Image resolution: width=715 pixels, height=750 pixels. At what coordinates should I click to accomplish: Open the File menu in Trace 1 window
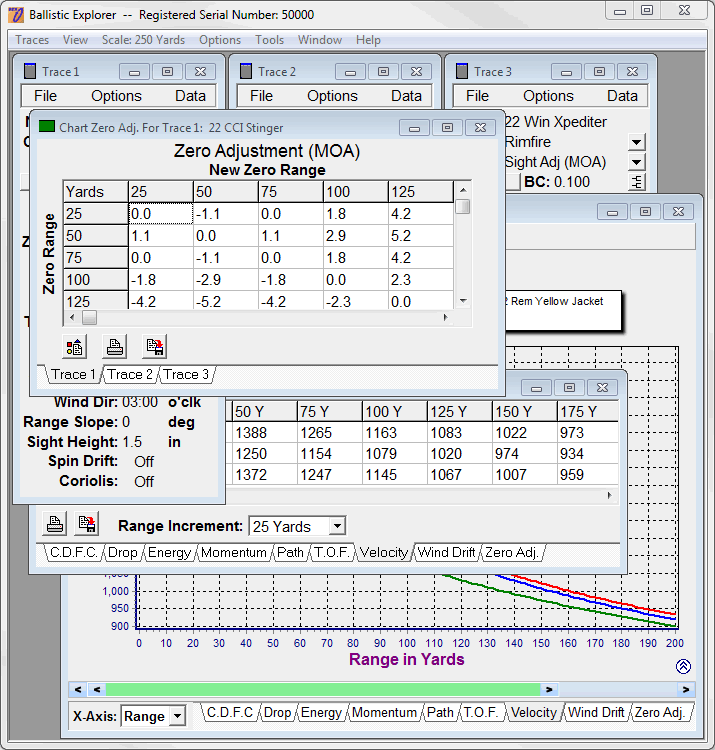coord(45,96)
